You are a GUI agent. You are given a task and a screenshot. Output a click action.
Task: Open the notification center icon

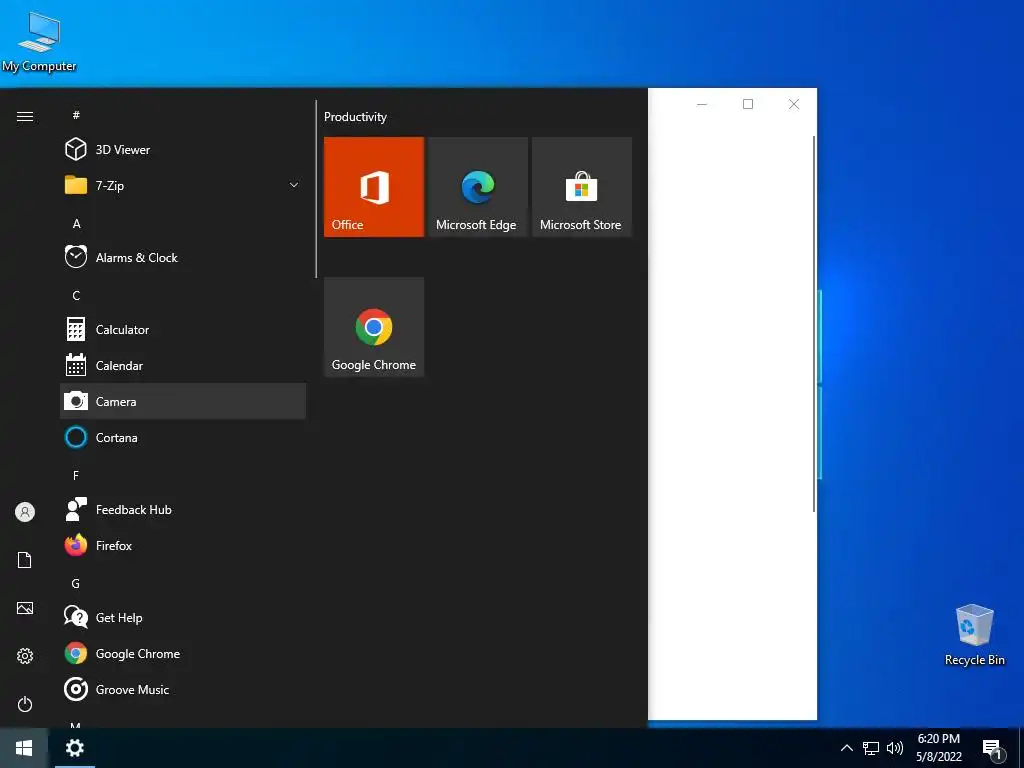coord(993,748)
